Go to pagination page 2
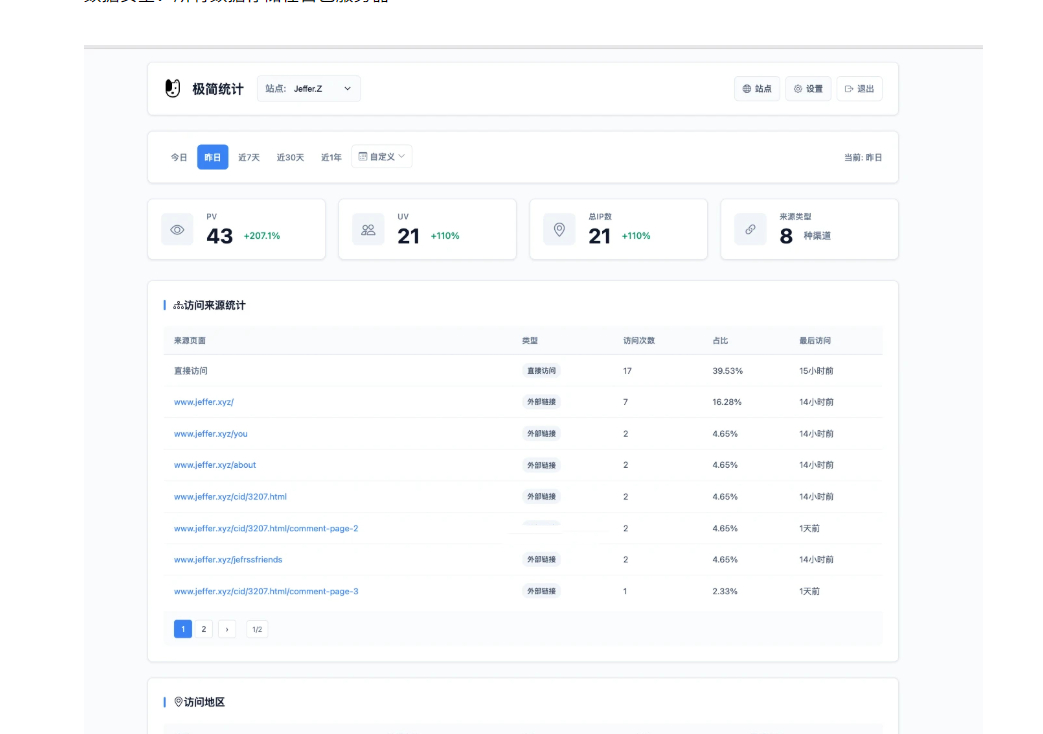The height and width of the screenshot is (734, 1043). tap(204, 629)
